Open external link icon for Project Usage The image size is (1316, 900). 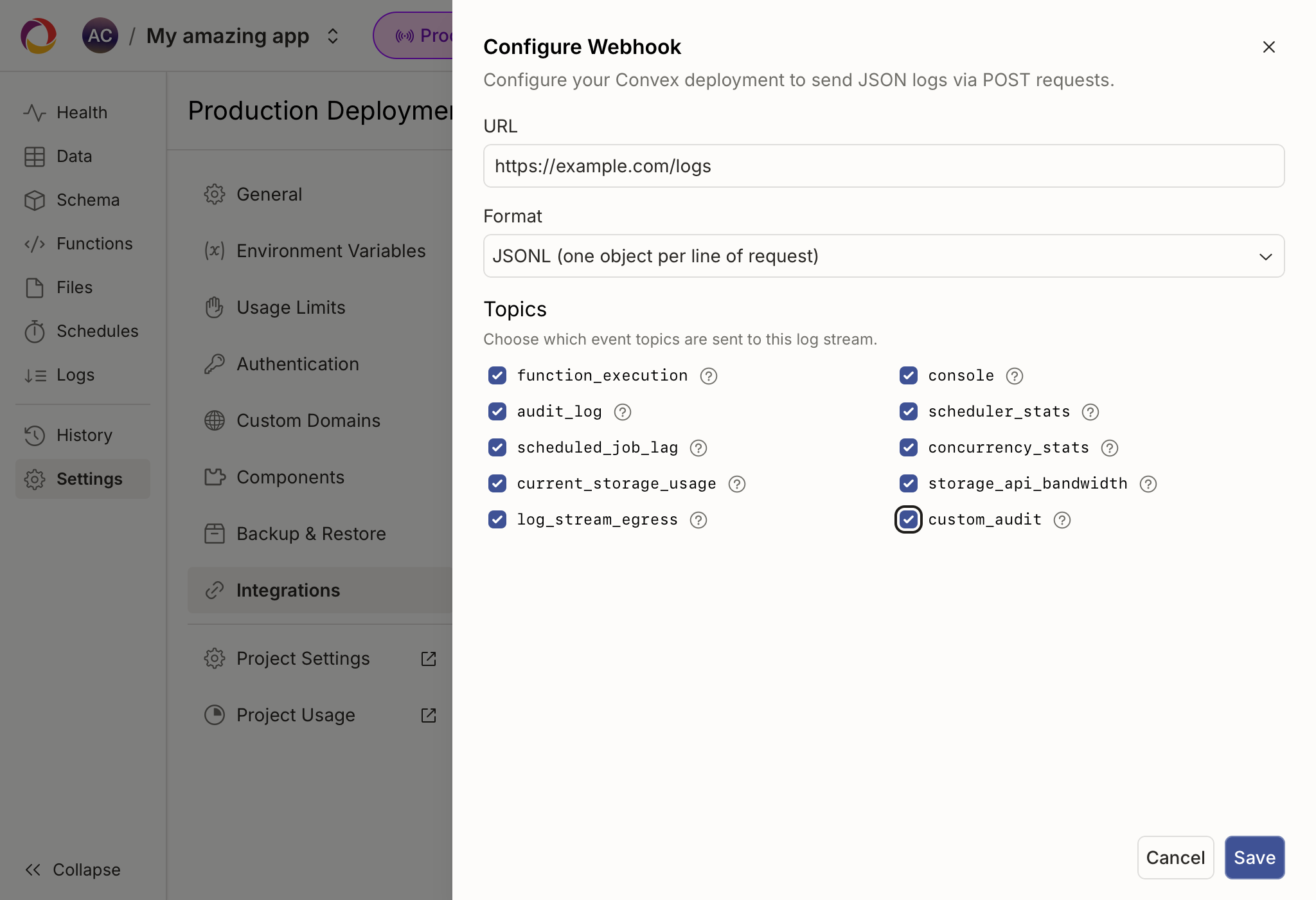(x=428, y=715)
